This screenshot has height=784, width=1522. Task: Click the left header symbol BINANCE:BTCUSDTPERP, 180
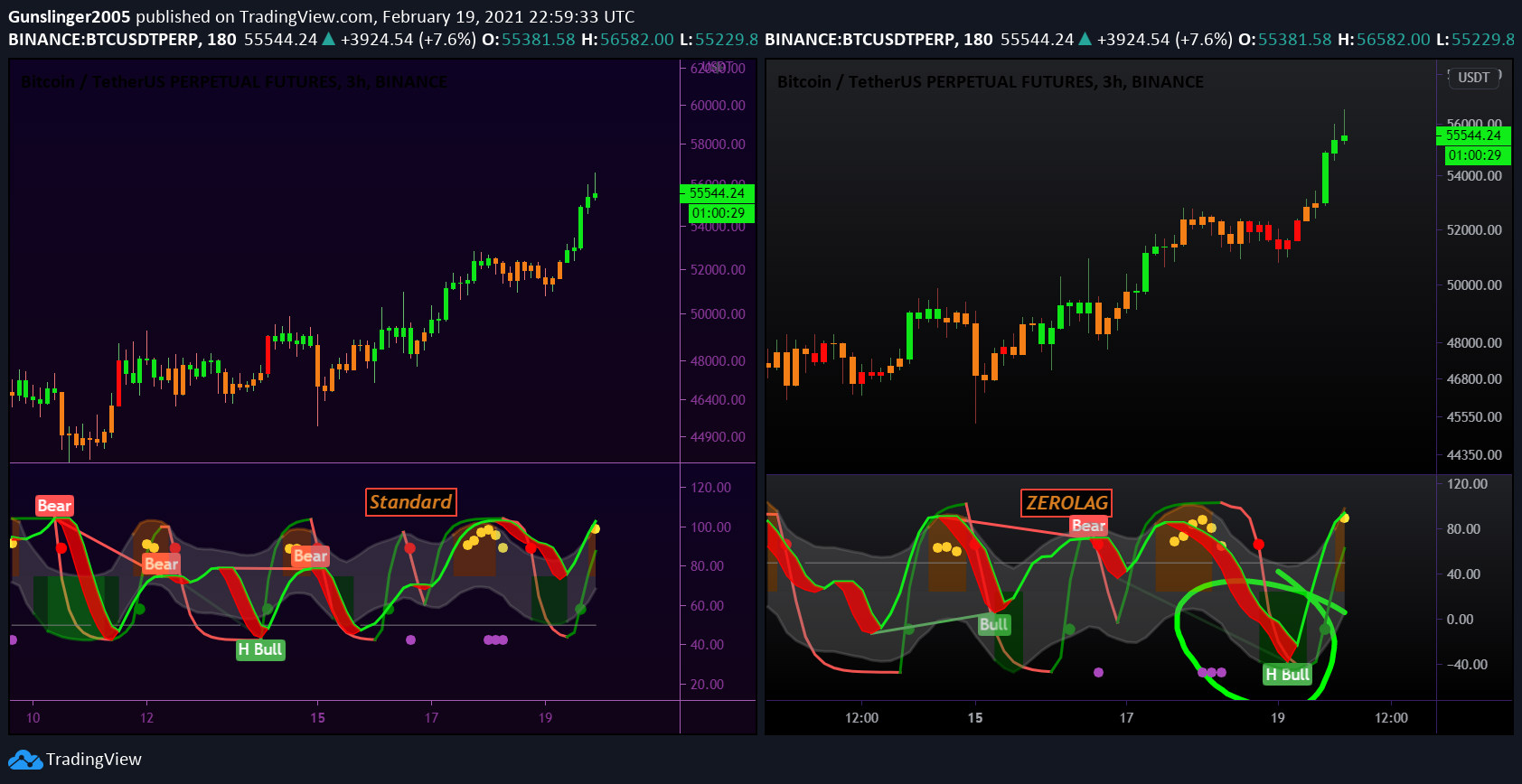click(122, 40)
